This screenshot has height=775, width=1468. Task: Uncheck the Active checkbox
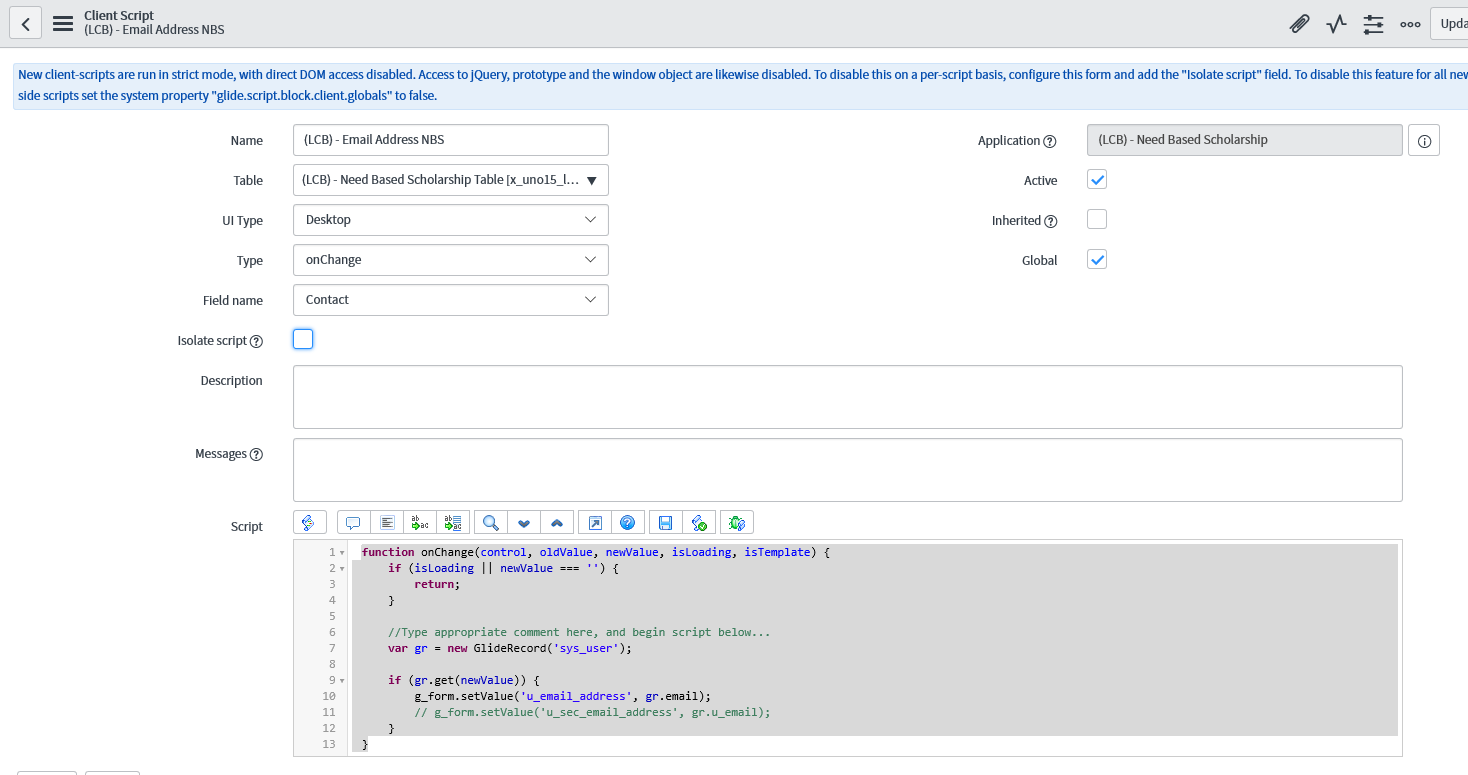coord(1097,180)
